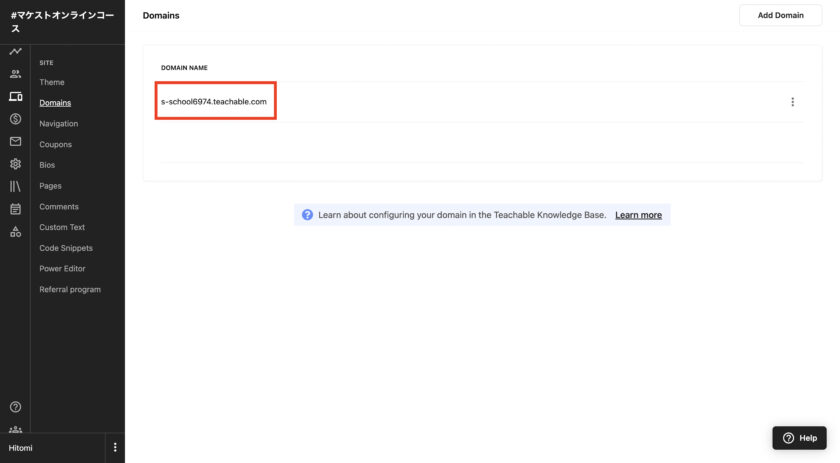Open the Settings gear icon
This screenshot has width=840, height=463.
coord(16,164)
